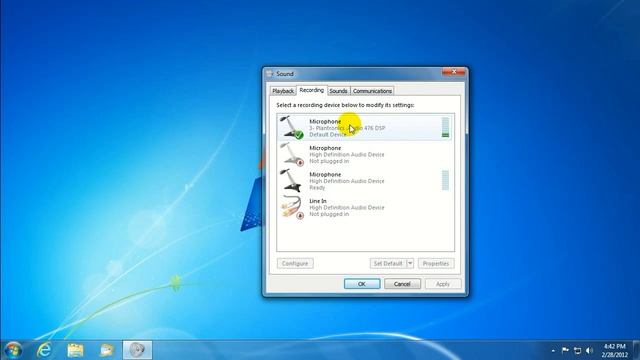Open the Windows Start menu
Screen dimensions: 640x360
13,350
